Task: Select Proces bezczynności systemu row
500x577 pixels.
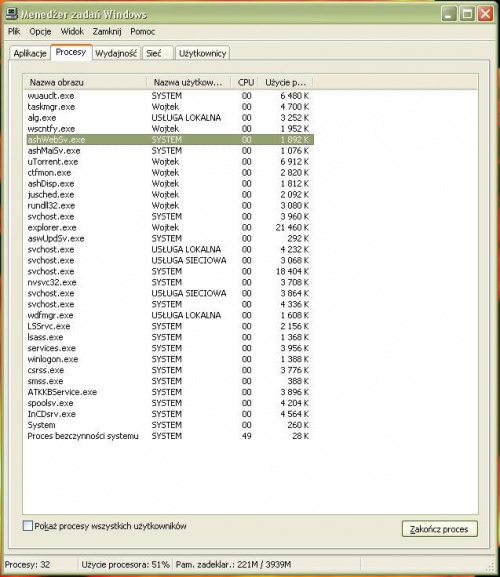Action: (x=169, y=436)
